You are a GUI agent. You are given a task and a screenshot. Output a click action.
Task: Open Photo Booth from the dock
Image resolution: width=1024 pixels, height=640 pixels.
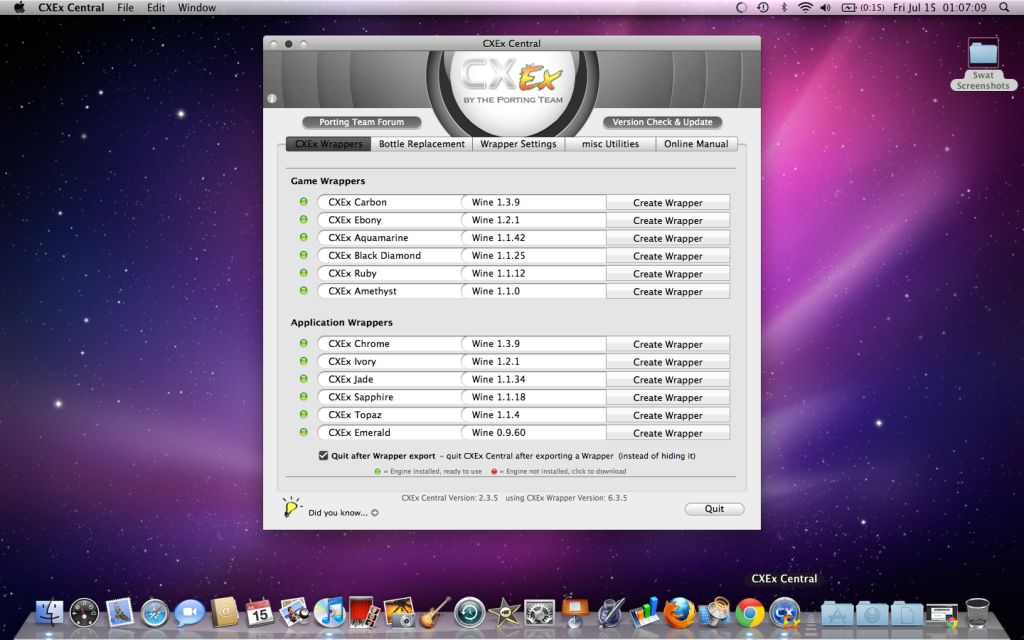tap(364, 613)
